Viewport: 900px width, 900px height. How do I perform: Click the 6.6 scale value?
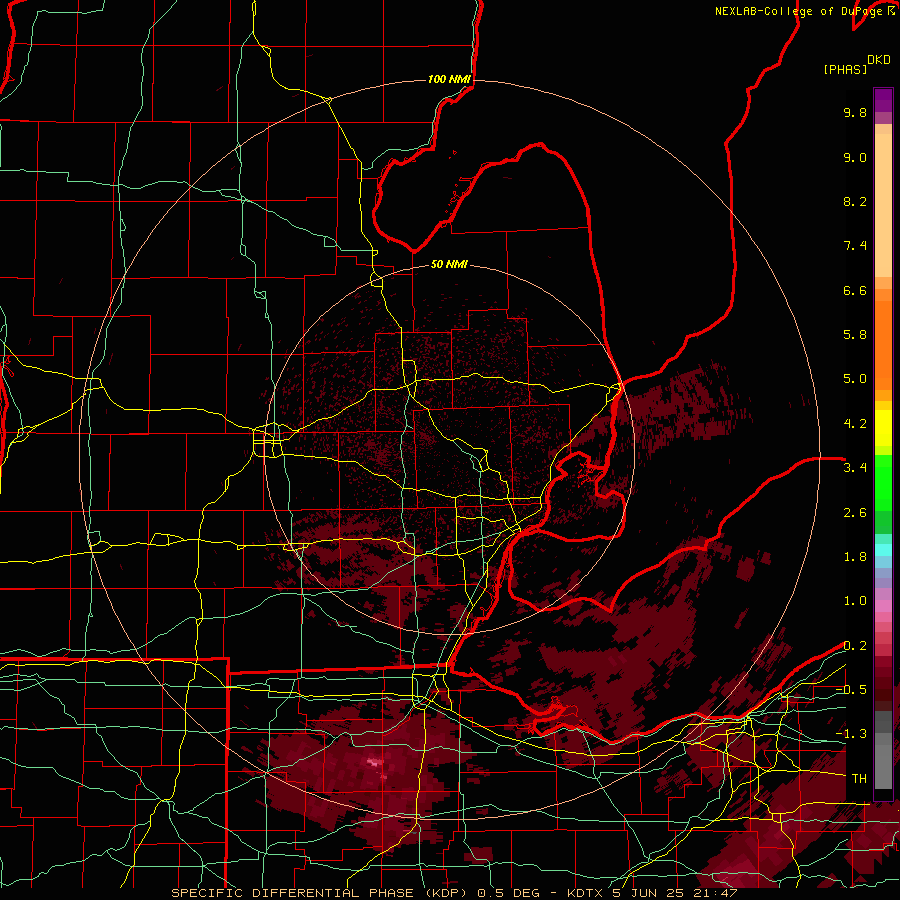coord(855,290)
